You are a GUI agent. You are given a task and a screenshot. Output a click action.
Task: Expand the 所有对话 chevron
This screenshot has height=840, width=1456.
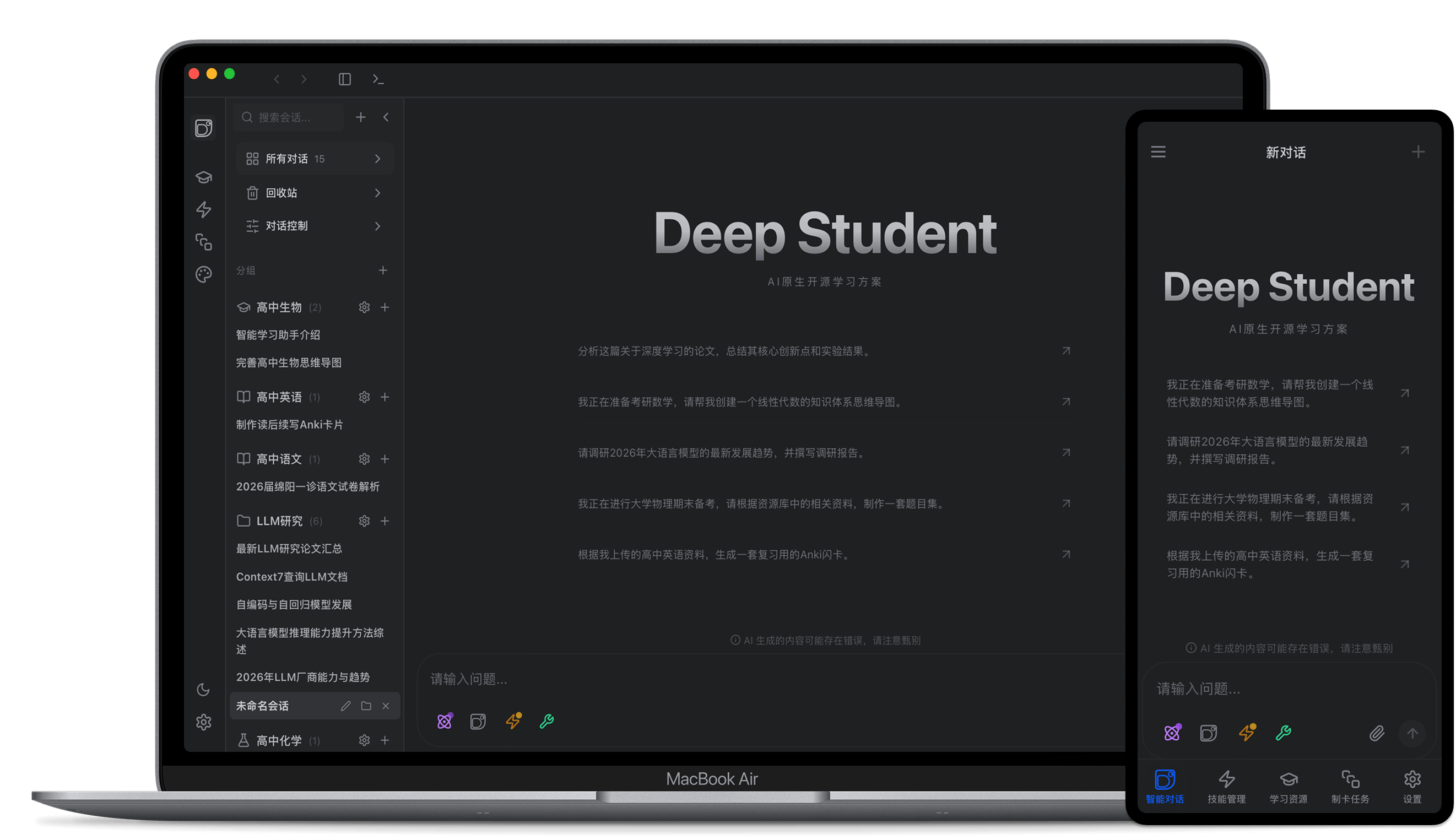click(x=378, y=159)
